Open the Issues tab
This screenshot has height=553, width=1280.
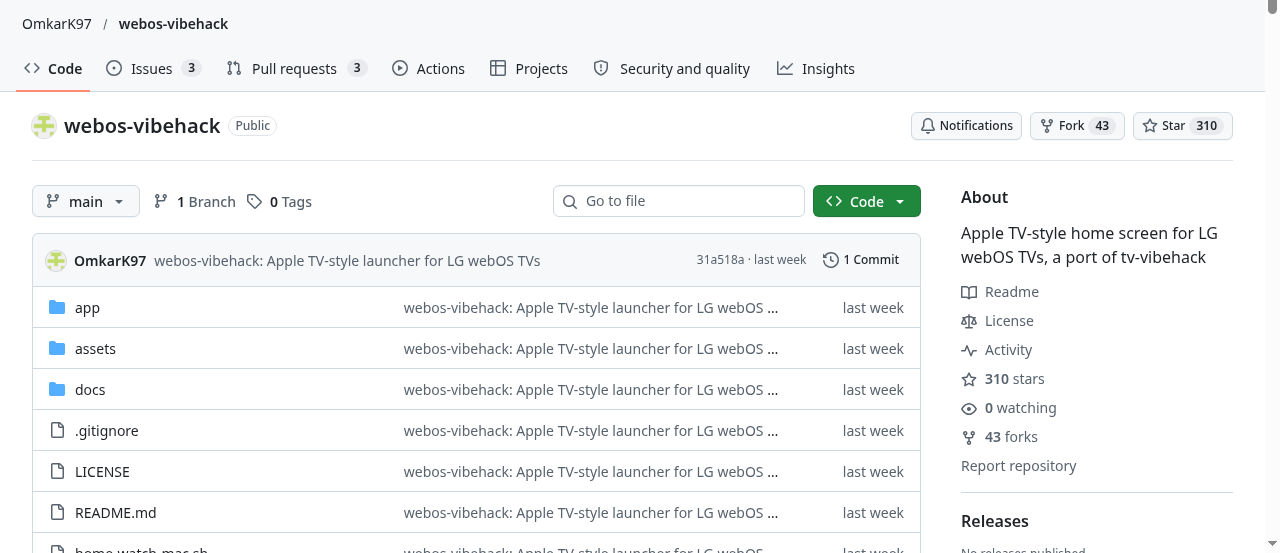153,68
